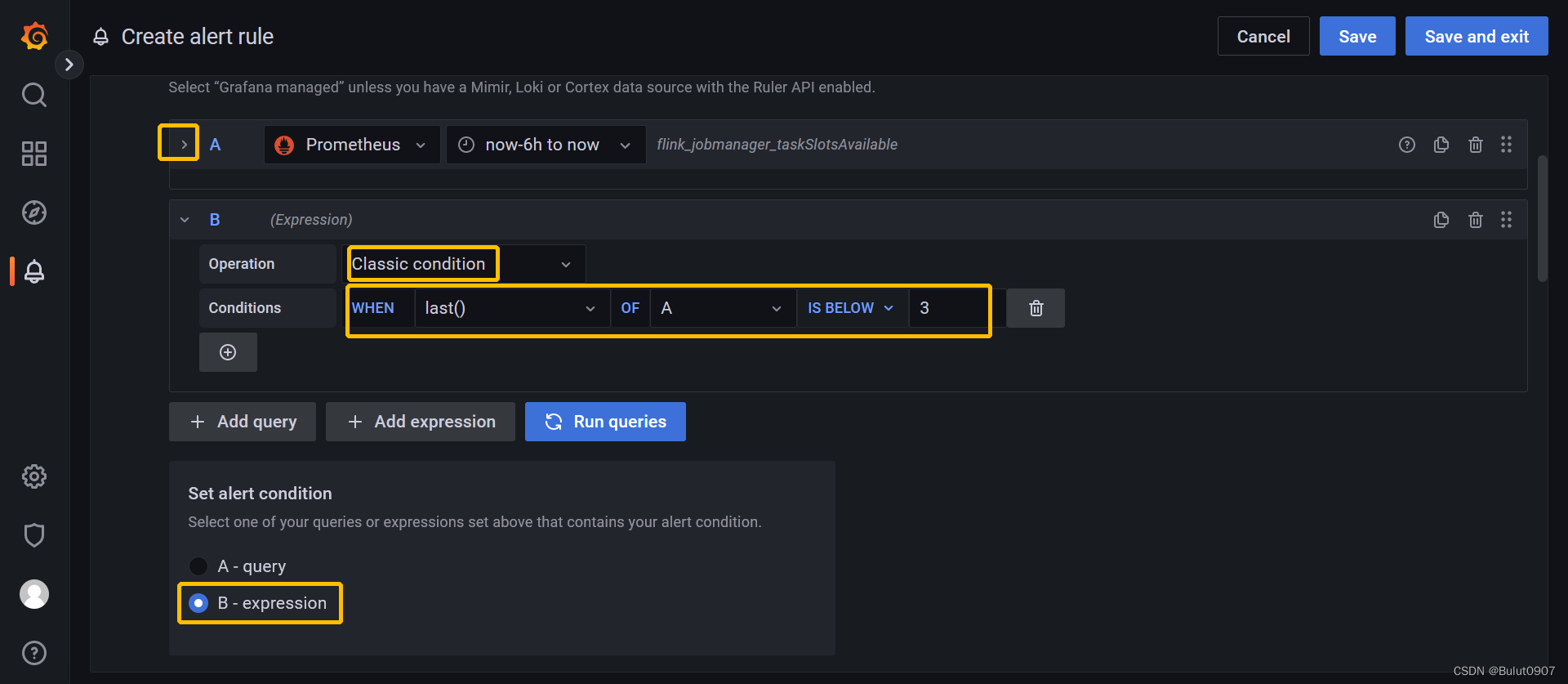1568x684 pixels.
Task: Open OF query A selector dropdown
Action: click(723, 308)
